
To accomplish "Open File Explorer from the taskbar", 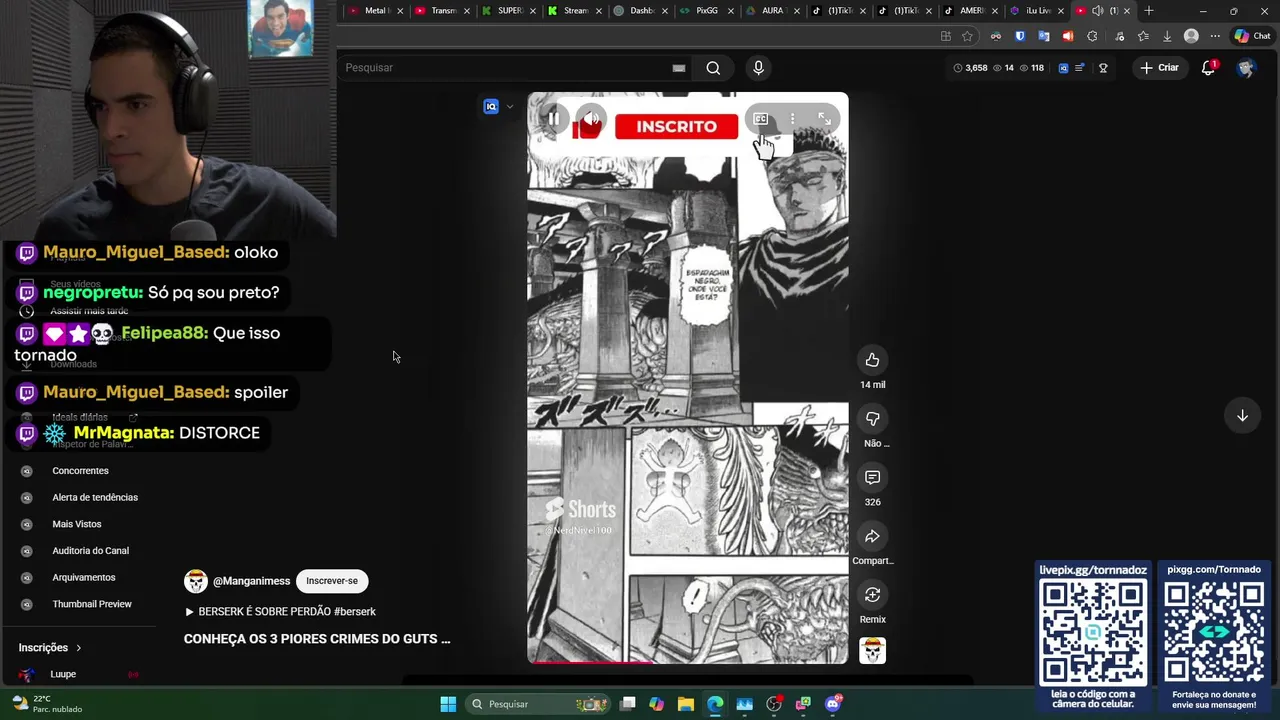I will point(686,704).
